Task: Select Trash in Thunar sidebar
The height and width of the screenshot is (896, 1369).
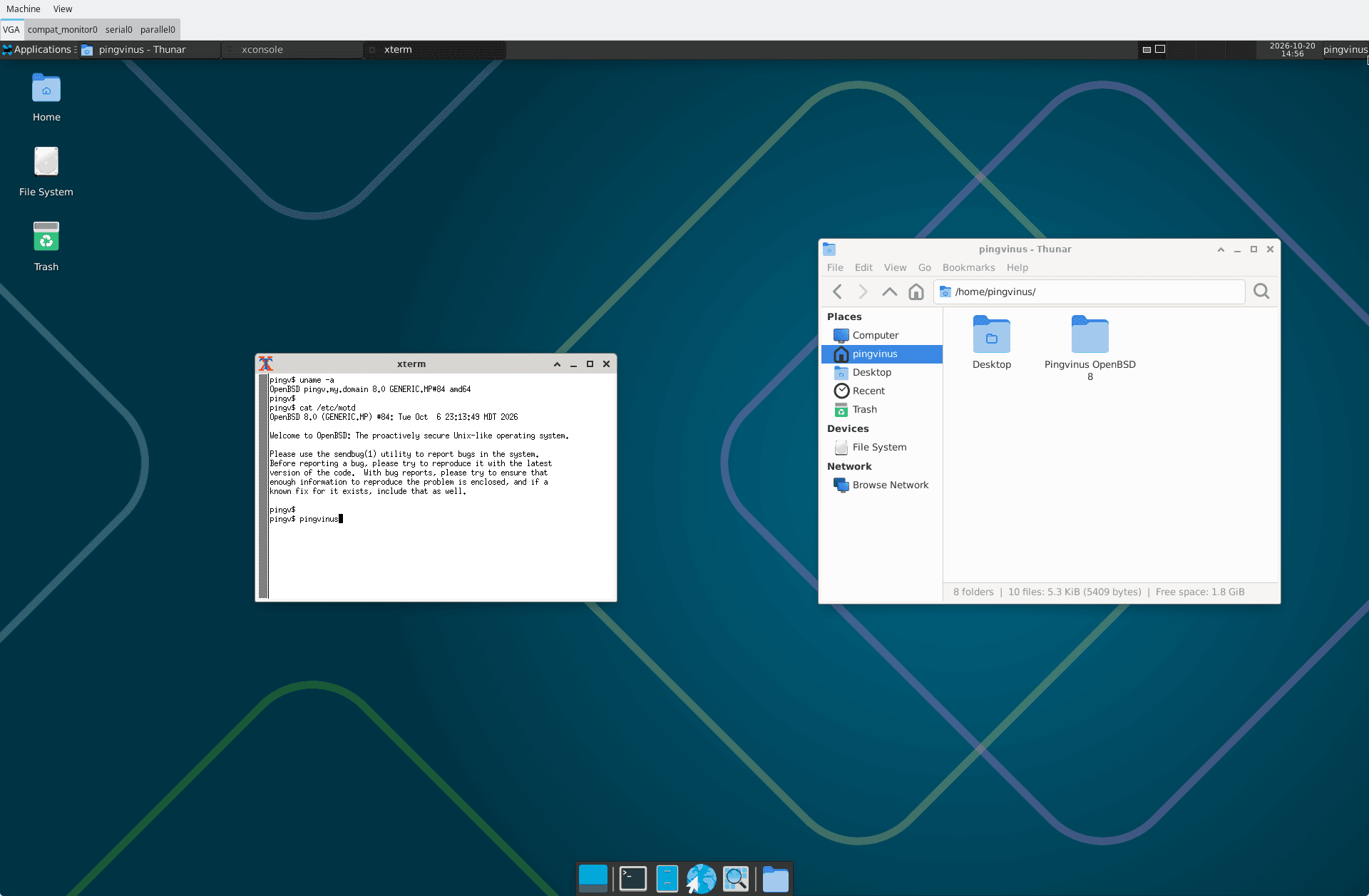Action: coord(882,409)
